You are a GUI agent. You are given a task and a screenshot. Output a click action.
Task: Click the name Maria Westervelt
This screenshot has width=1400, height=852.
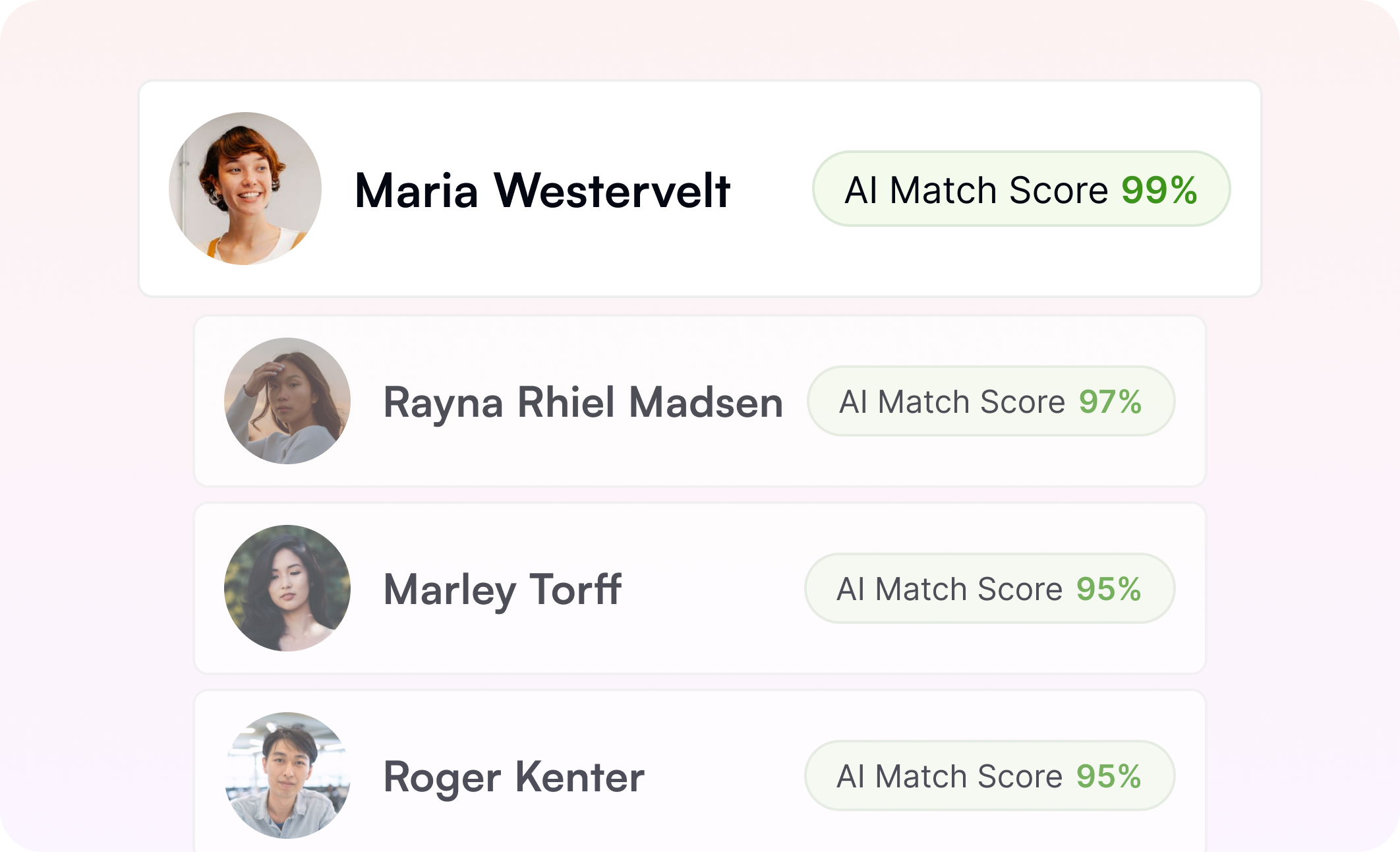click(x=542, y=191)
